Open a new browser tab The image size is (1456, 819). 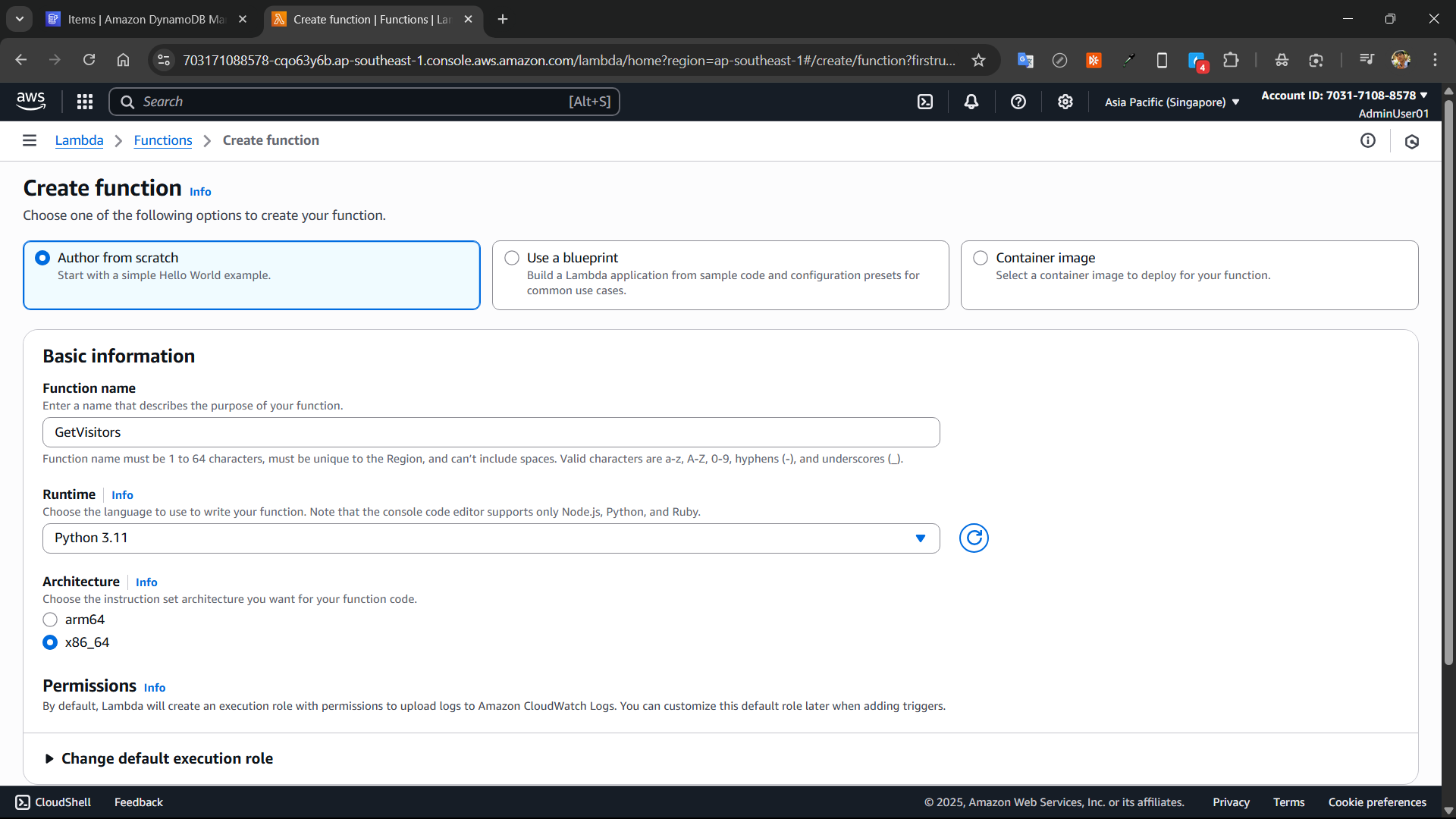(503, 19)
